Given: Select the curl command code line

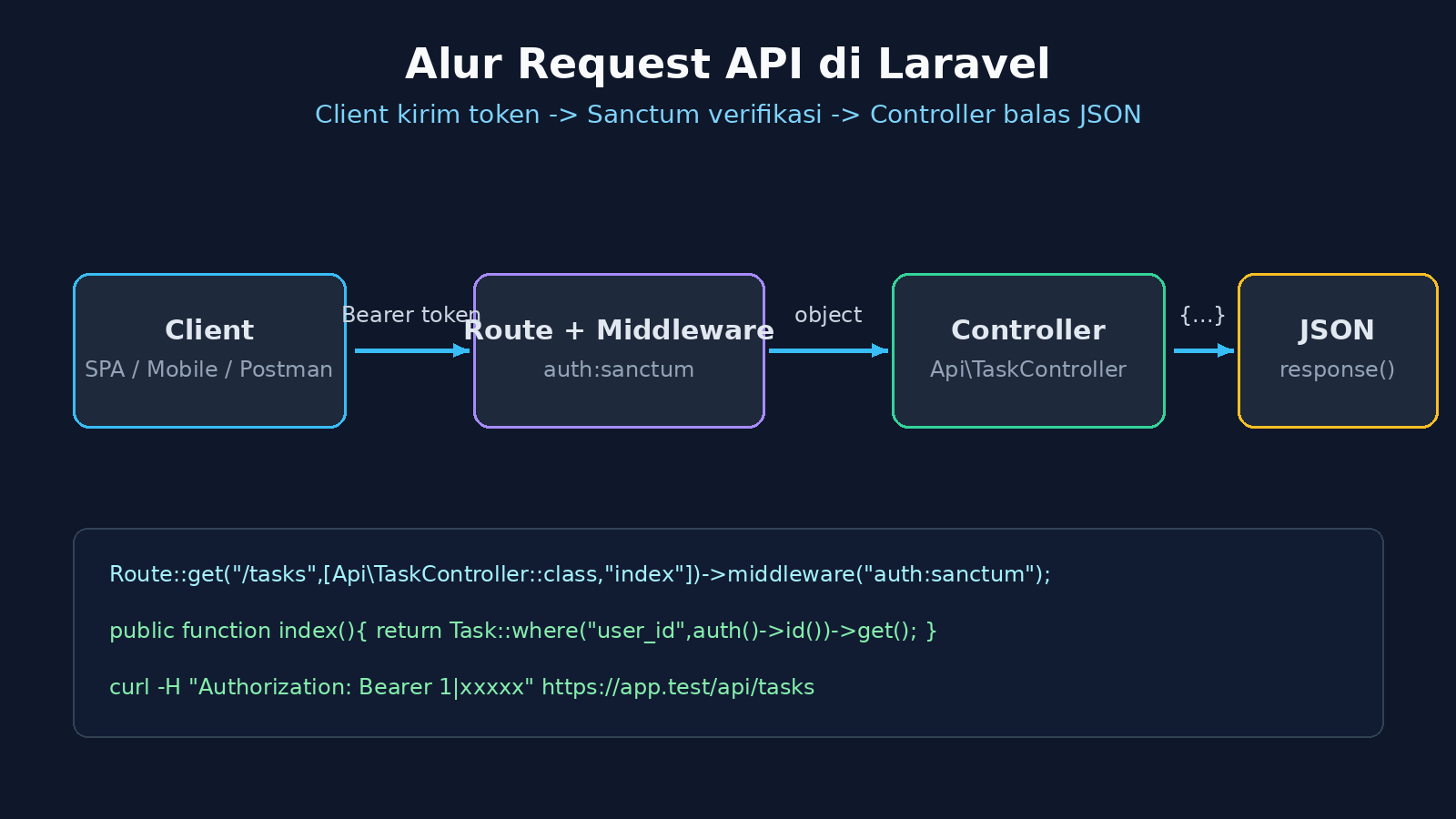Looking at the screenshot, I should (x=462, y=687).
